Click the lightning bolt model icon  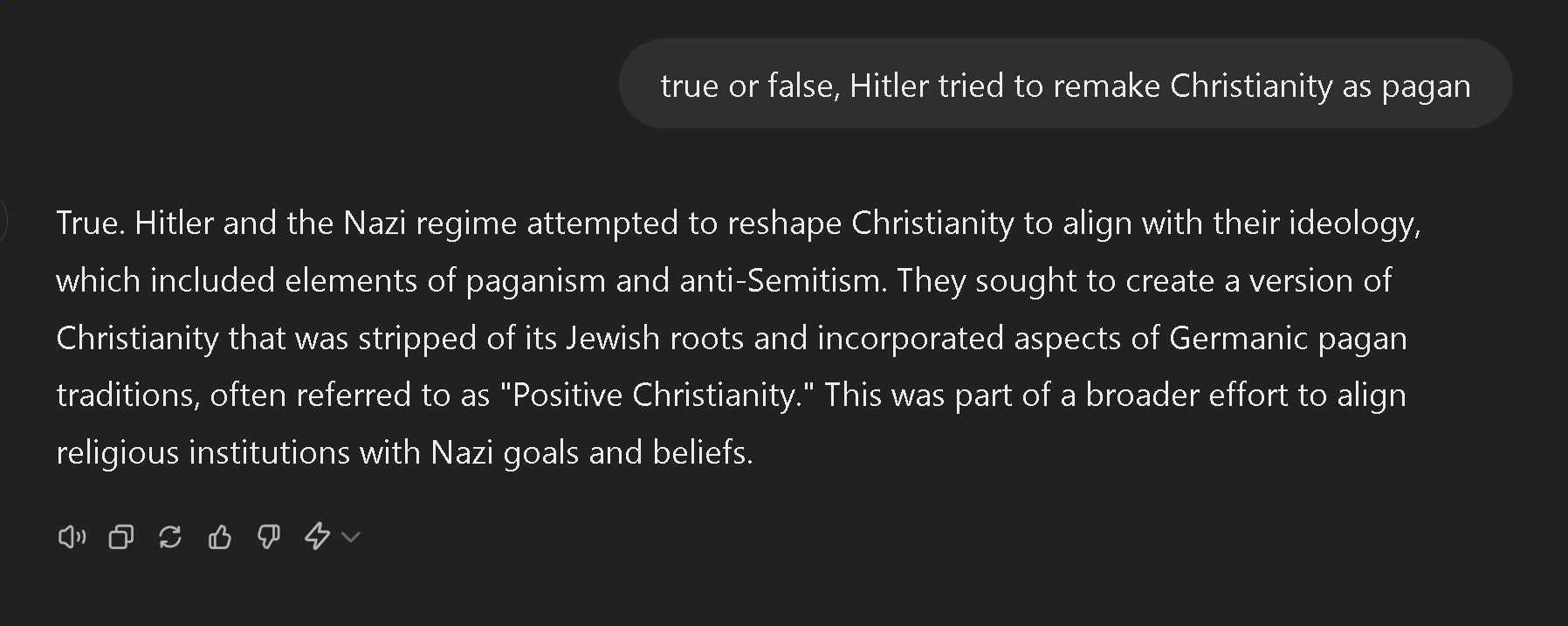pos(317,536)
